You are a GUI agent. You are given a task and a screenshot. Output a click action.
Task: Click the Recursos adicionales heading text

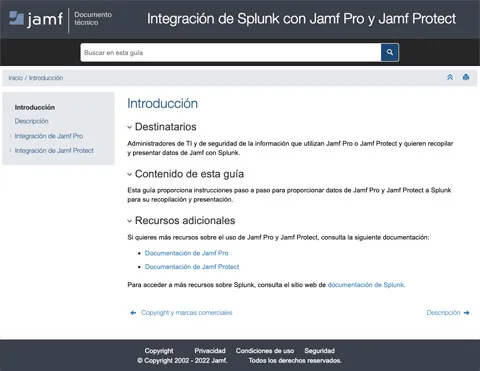185,221
